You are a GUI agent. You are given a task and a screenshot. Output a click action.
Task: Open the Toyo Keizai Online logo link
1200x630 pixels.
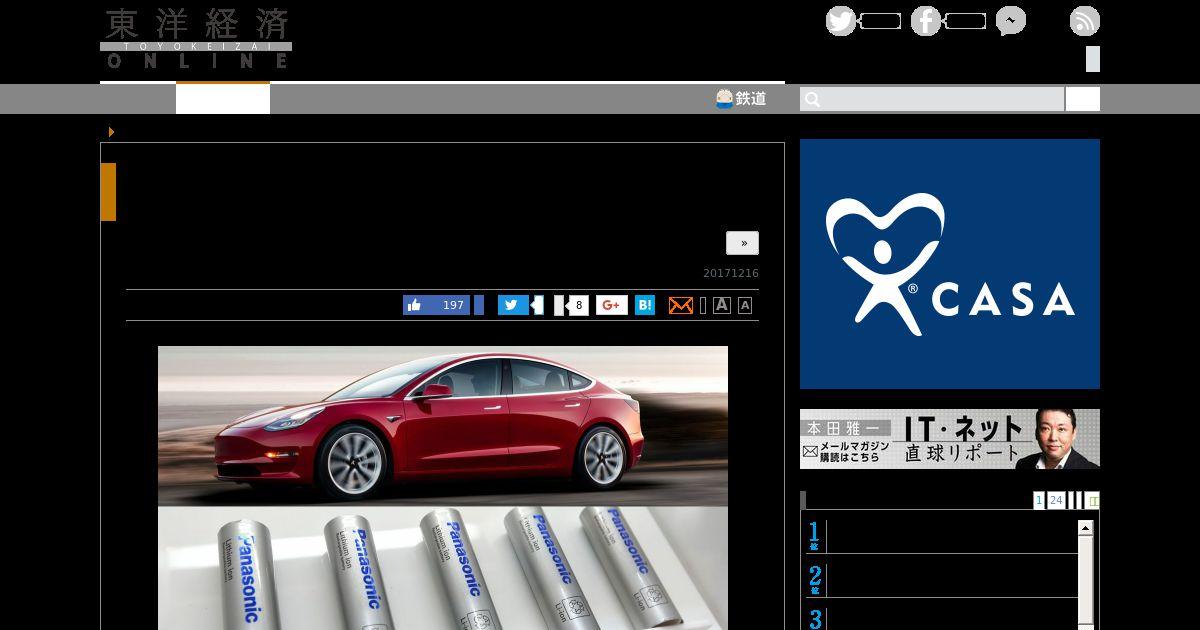(196, 39)
